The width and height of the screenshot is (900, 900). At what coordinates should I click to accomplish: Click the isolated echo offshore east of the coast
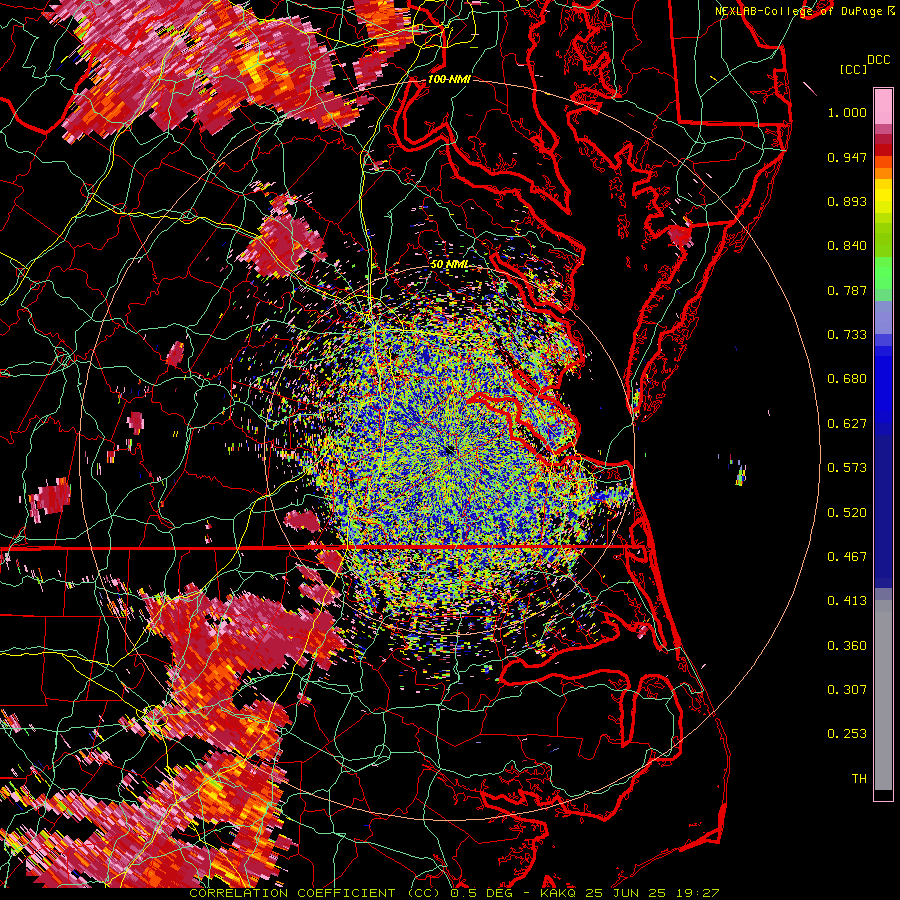coord(740,474)
